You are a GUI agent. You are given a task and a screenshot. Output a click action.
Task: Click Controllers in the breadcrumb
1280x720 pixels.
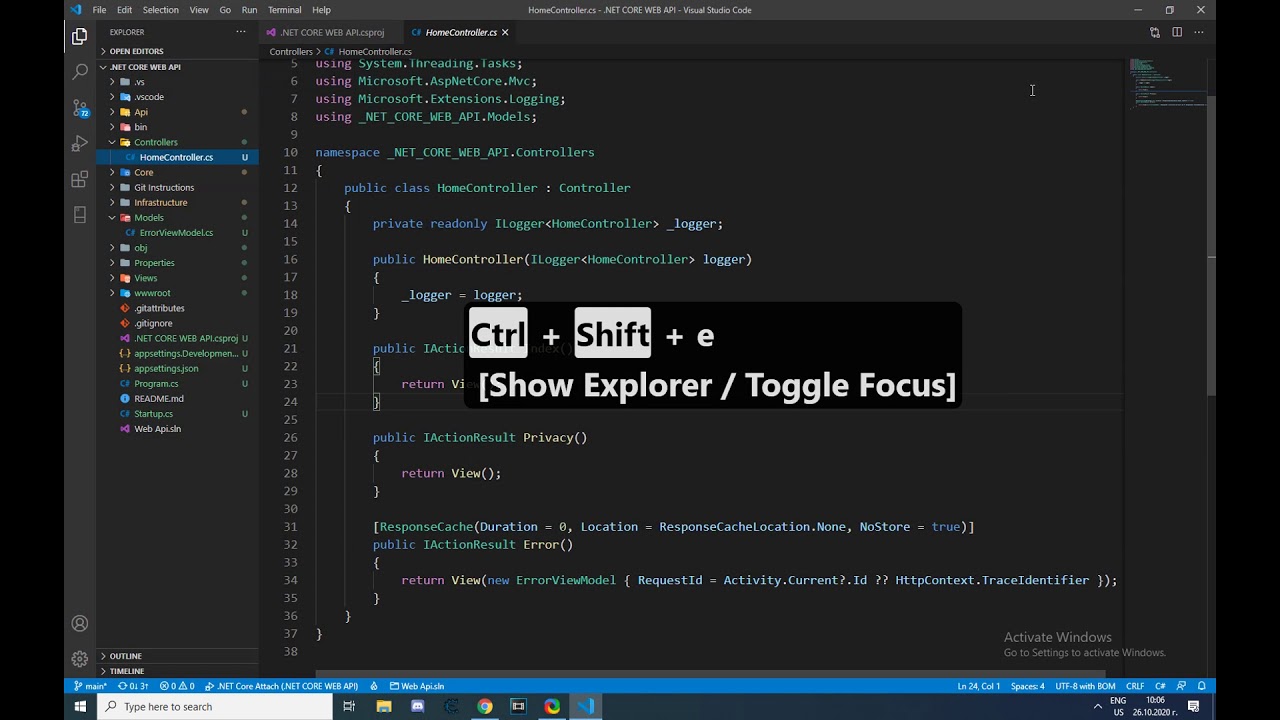click(x=291, y=51)
